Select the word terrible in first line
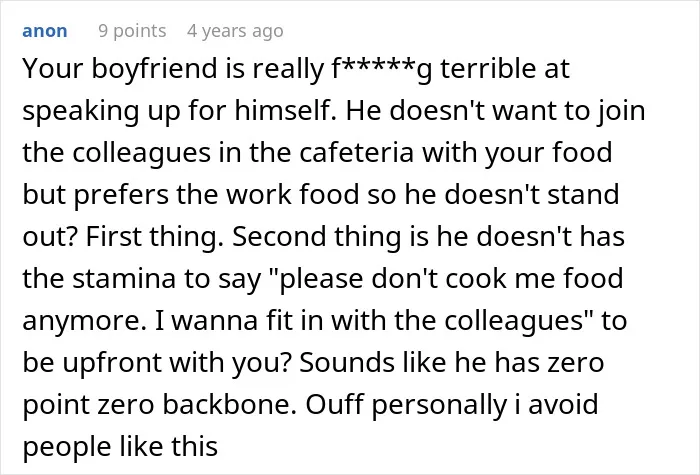The image size is (700, 475). point(488,68)
